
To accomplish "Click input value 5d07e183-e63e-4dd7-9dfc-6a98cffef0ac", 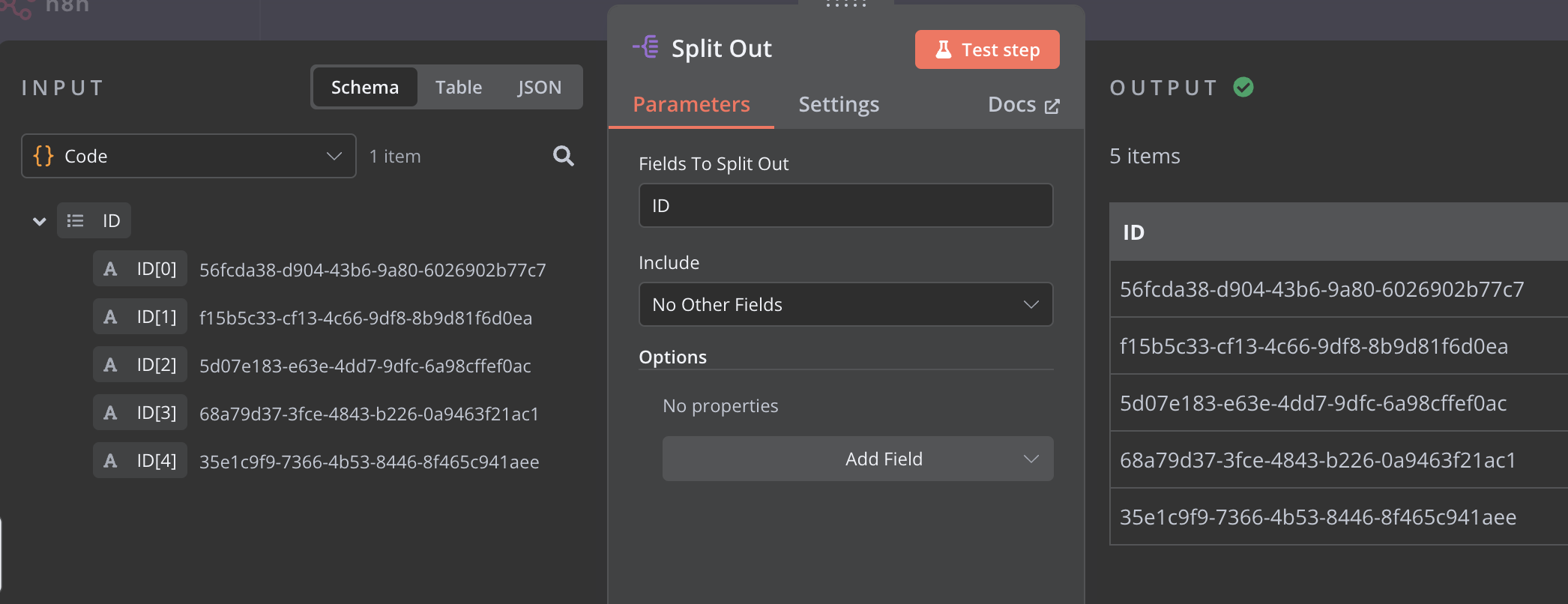I will pyautogui.click(x=365, y=366).
